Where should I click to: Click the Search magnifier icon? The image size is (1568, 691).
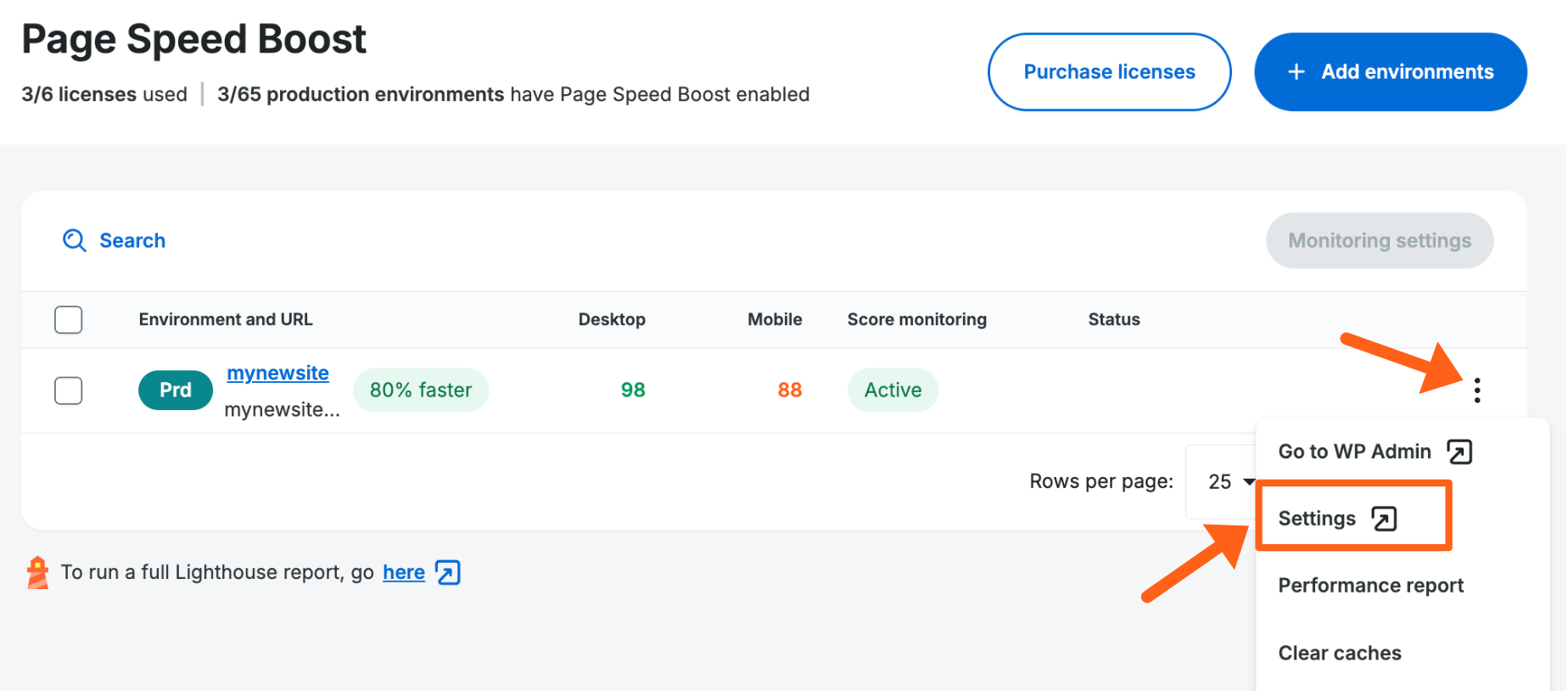[75, 240]
